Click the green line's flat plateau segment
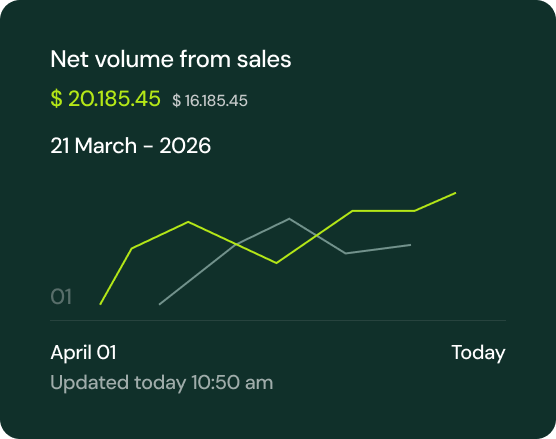 [383, 211]
